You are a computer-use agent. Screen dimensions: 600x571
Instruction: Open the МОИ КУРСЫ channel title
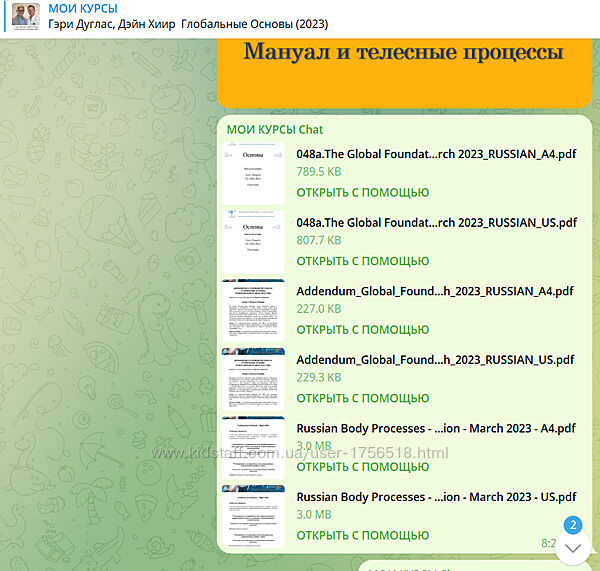pos(84,9)
